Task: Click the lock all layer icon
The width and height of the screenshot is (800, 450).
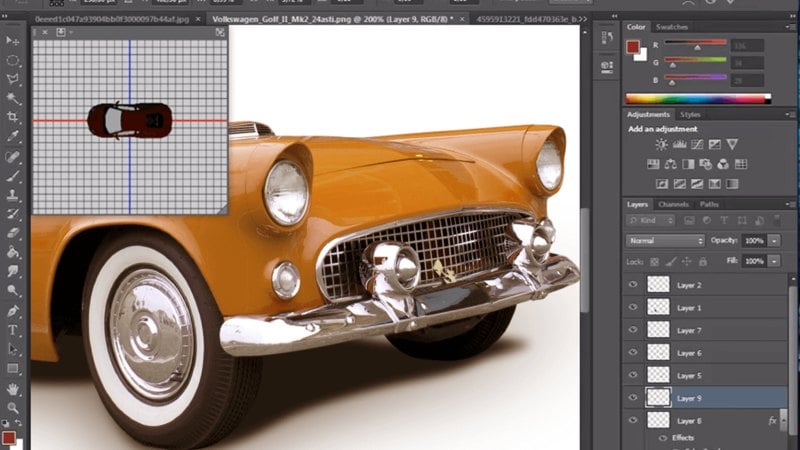Action: (x=700, y=261)
